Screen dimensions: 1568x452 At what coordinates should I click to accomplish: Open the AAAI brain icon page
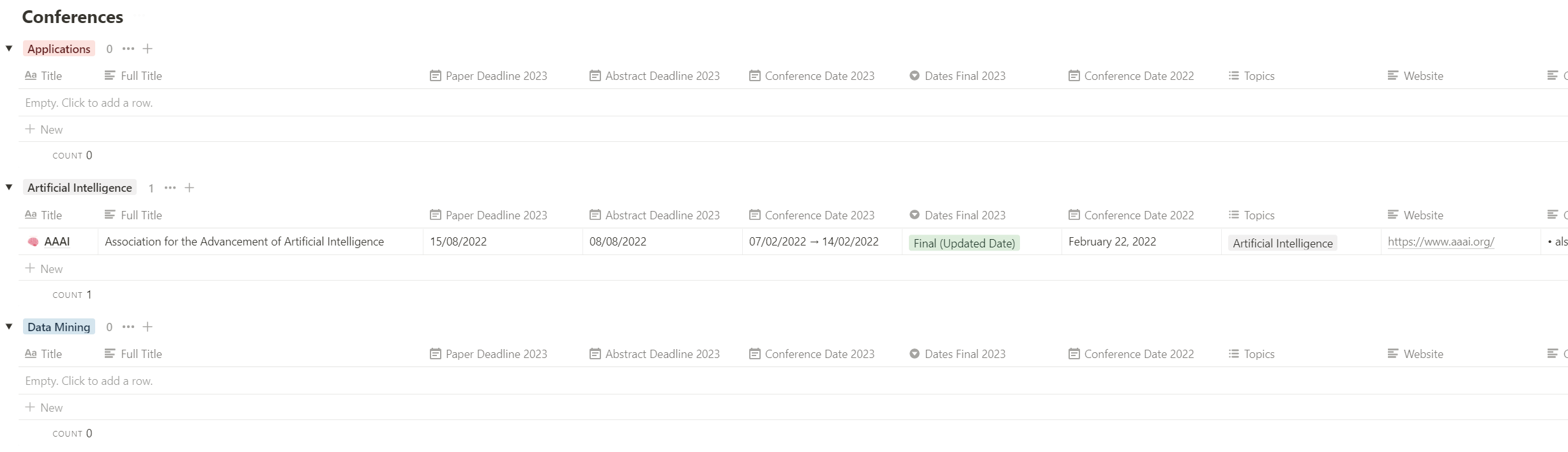33,242
